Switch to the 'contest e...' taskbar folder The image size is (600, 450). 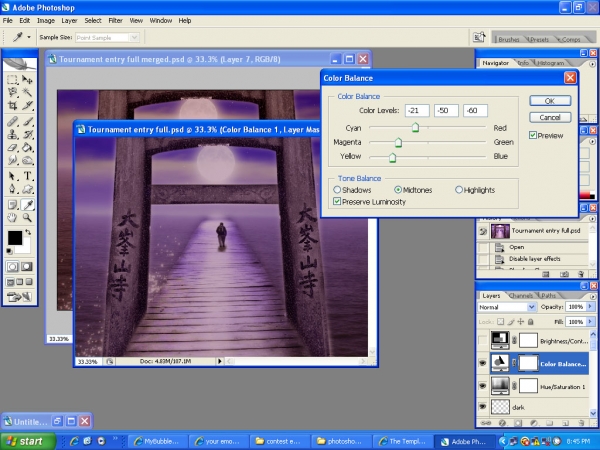279,442
